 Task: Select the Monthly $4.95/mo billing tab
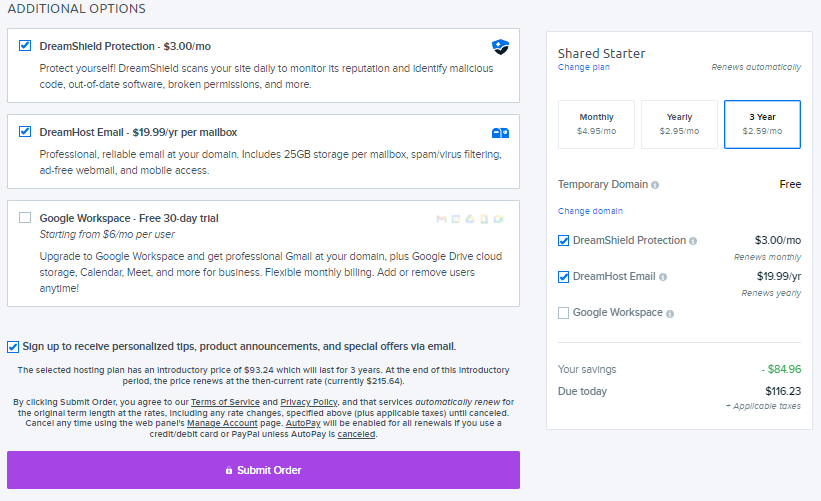(x=596, y=124)
